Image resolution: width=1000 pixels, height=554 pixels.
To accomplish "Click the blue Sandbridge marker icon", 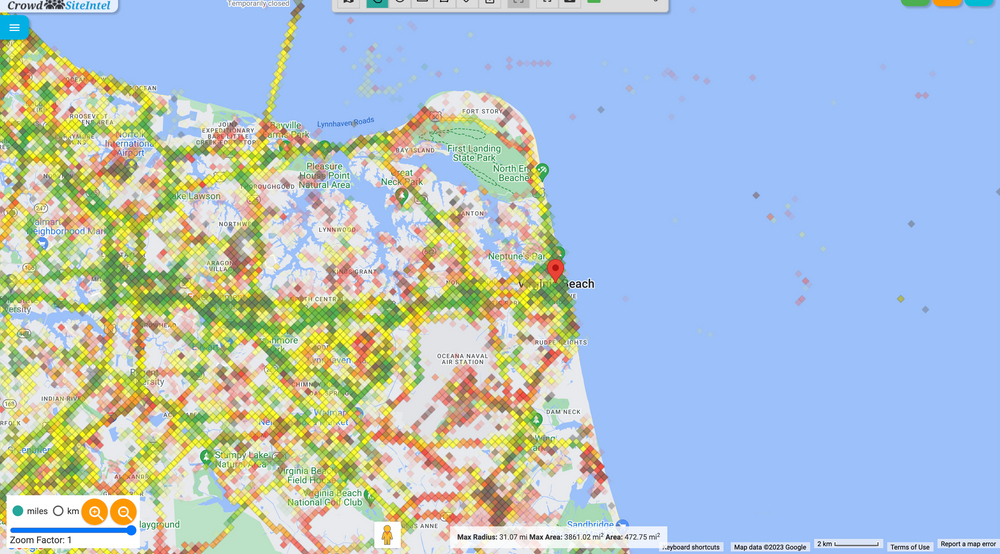I will coord(622,526).
